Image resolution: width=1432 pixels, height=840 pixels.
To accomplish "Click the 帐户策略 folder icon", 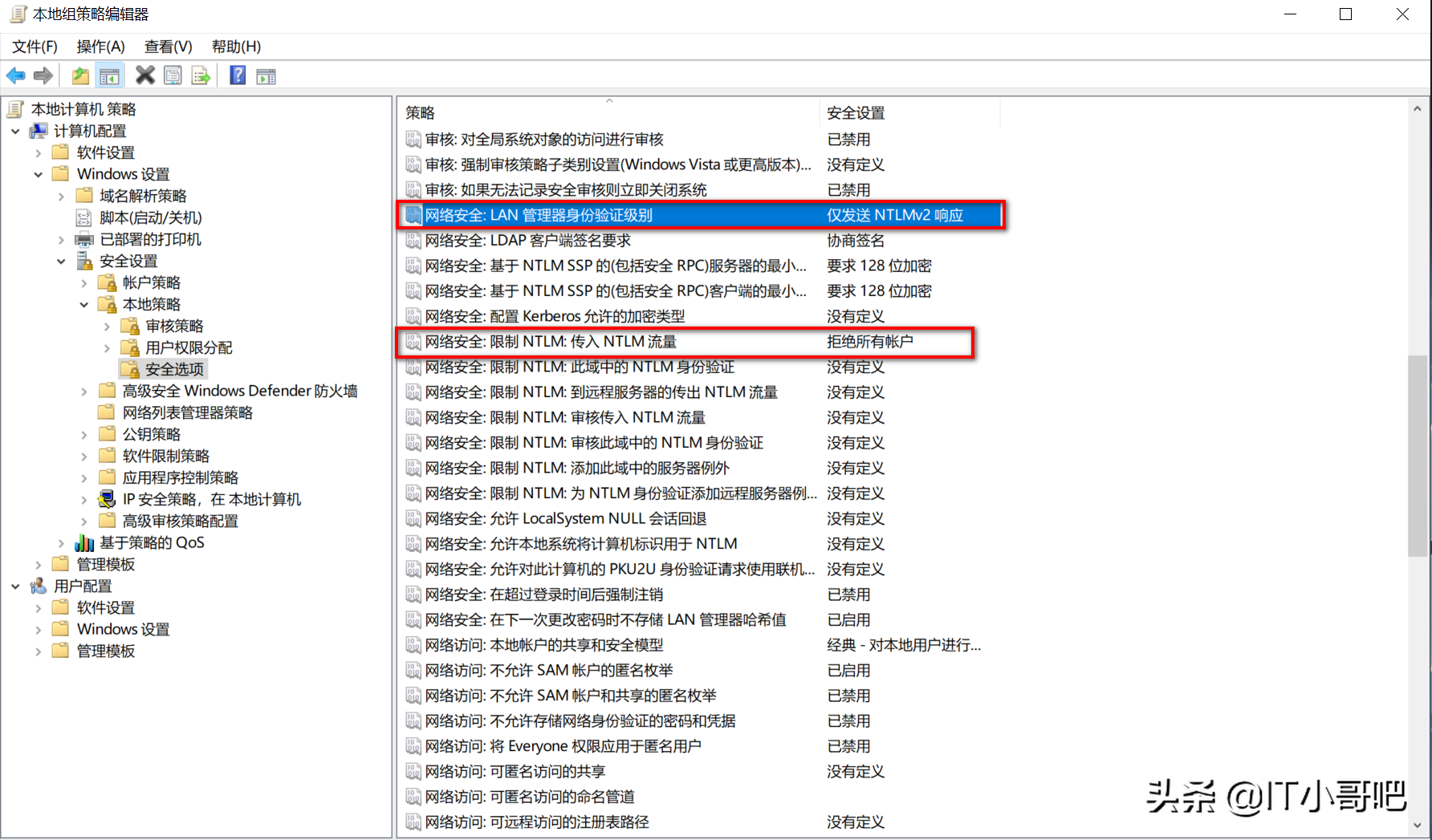I will click(x=107, y=282).
